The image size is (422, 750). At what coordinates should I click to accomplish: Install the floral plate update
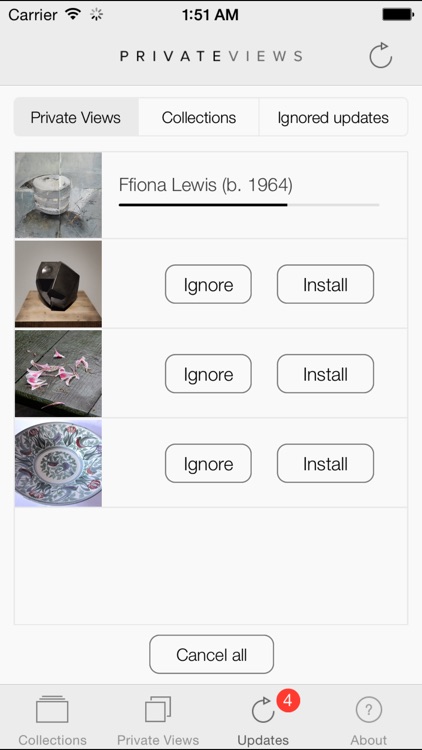(325, 463)
